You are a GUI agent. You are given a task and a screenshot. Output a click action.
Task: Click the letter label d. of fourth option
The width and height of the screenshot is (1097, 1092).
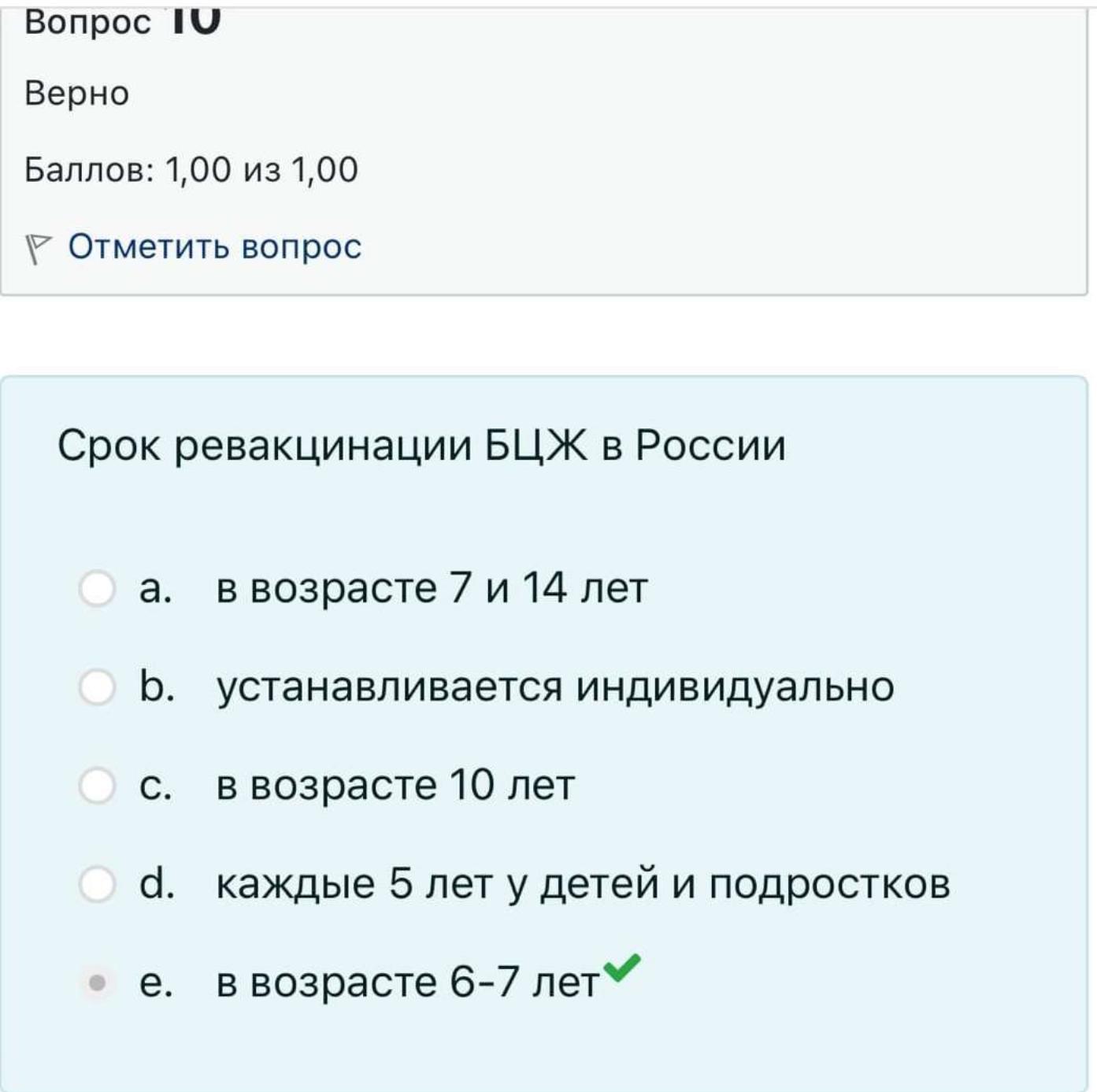(157, 883)
